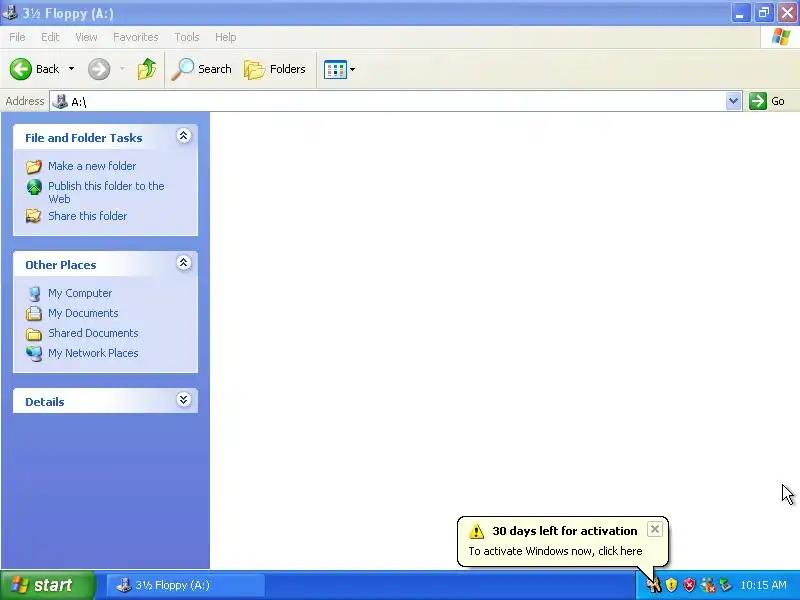Screen dimensions: 800x600
Task: Click the globe Publish icon
Action: click(x=34, y=187)
